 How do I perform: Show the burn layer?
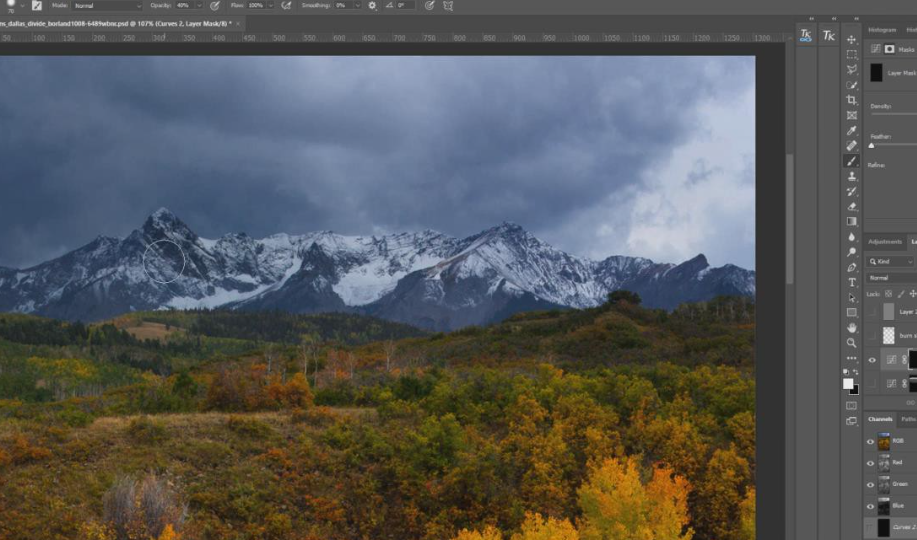point(872,335)
